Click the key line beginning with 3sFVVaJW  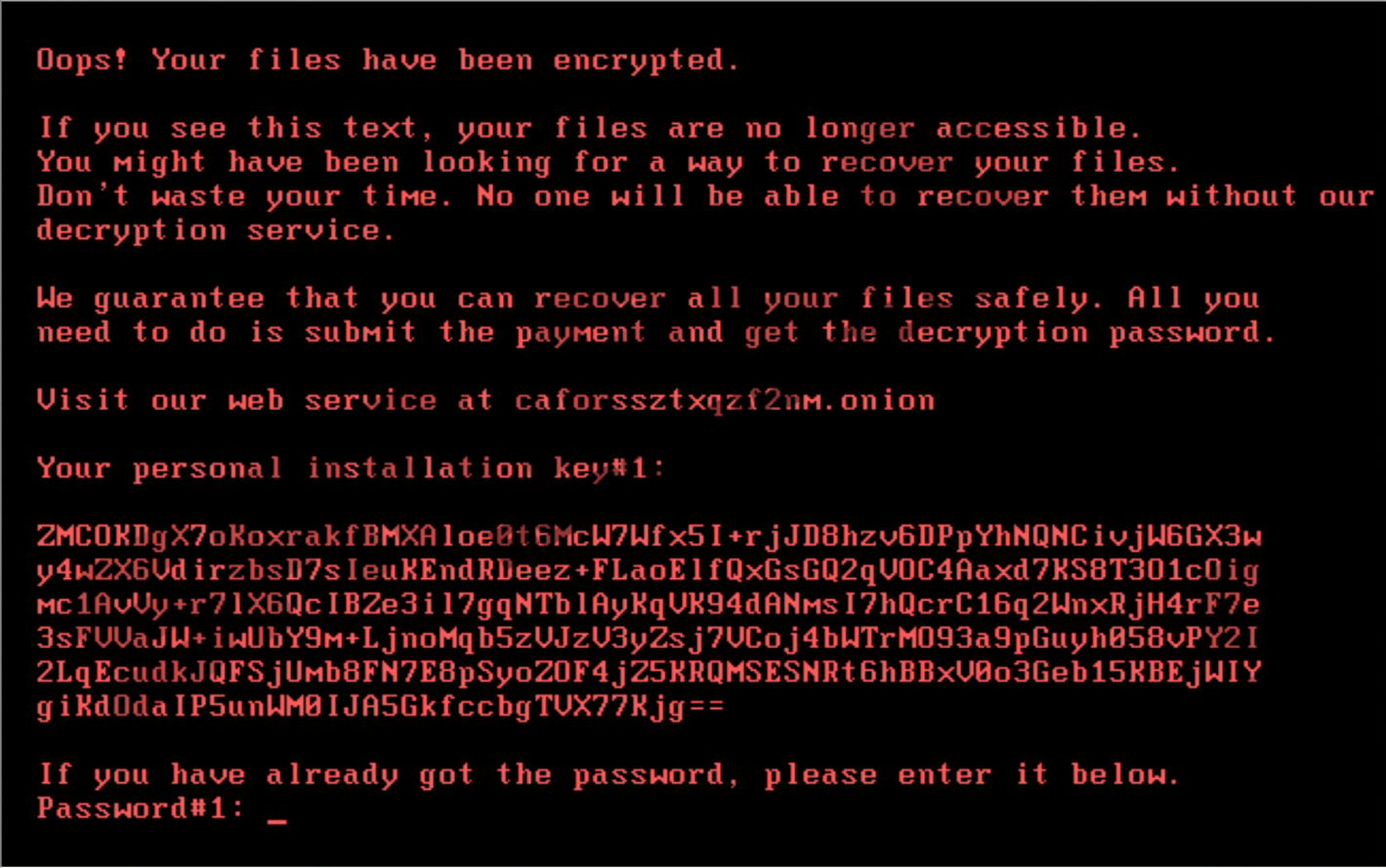coord(649,639)
